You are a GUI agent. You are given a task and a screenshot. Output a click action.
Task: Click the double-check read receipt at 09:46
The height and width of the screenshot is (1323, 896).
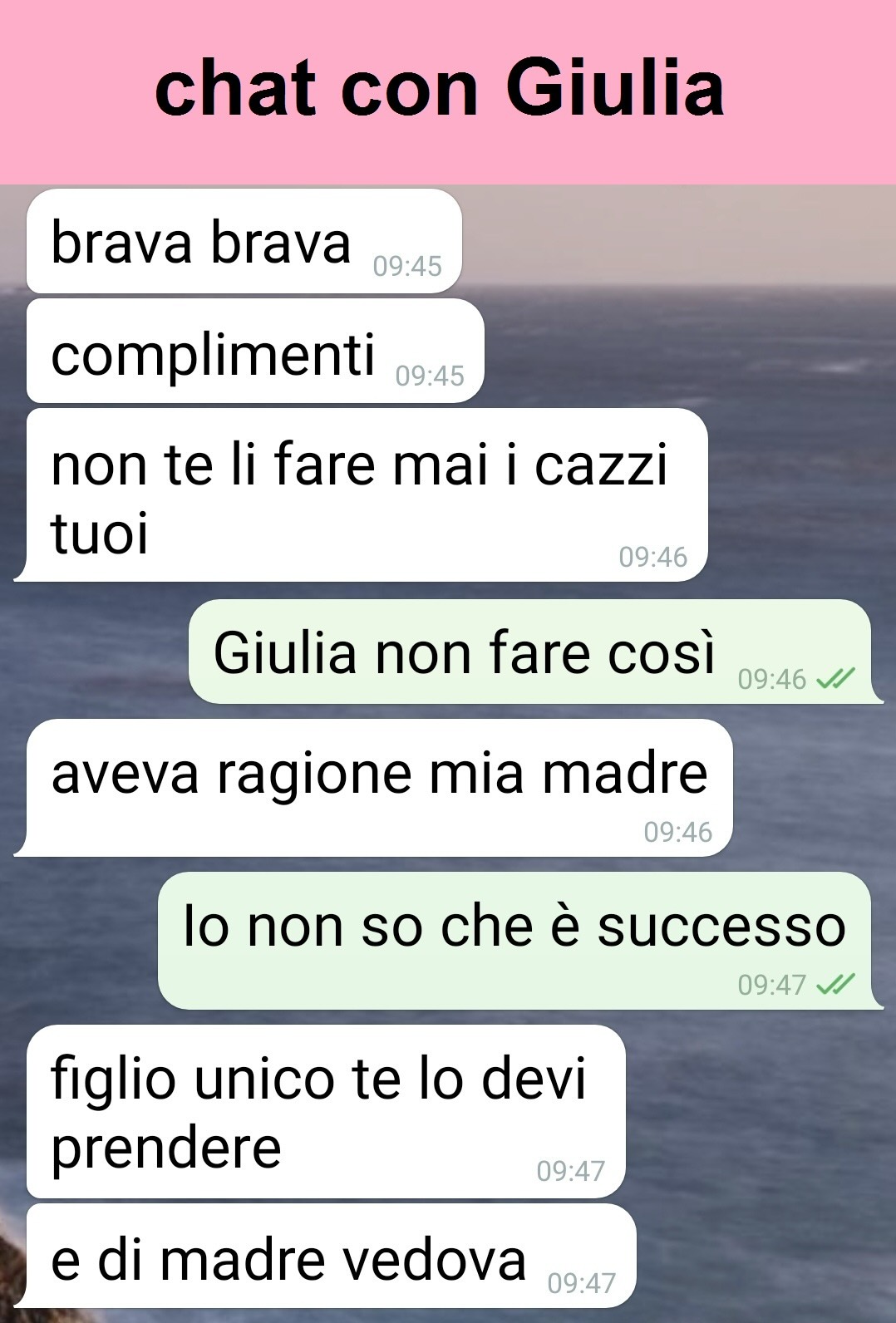tap(835, 680)
